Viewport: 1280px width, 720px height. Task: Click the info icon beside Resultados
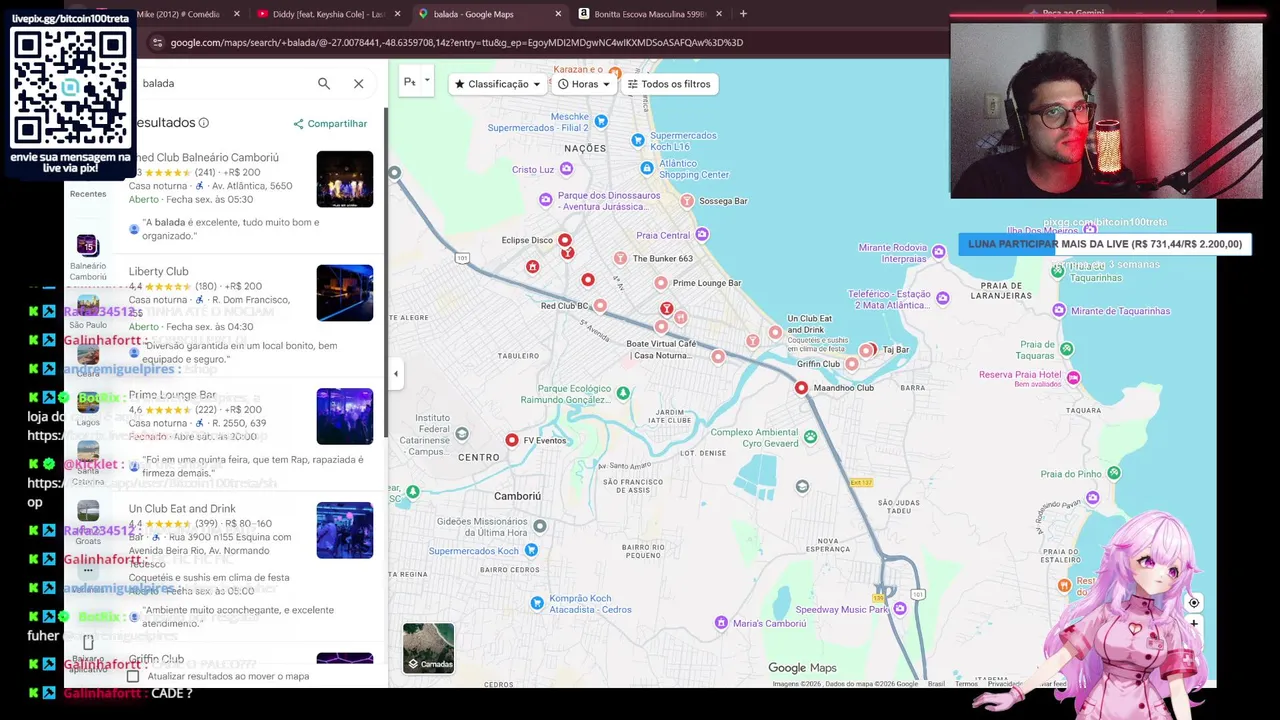pyautogui.click(x=204, y=123)
